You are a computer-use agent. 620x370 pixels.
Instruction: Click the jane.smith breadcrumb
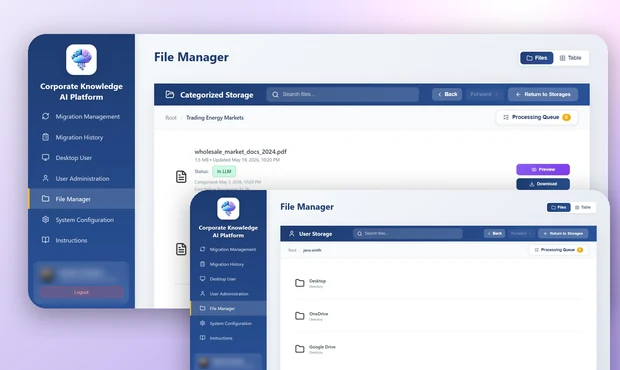(312, 250)
